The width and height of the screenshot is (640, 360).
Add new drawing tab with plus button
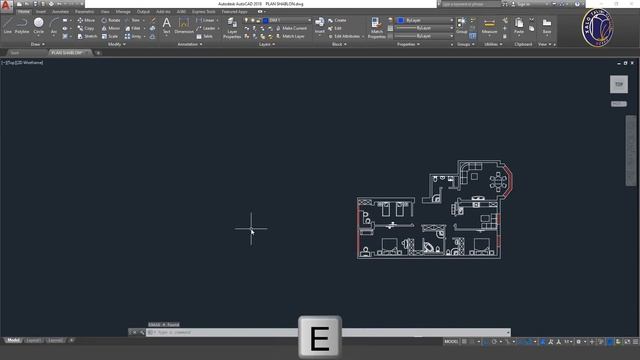click(98, 53)
